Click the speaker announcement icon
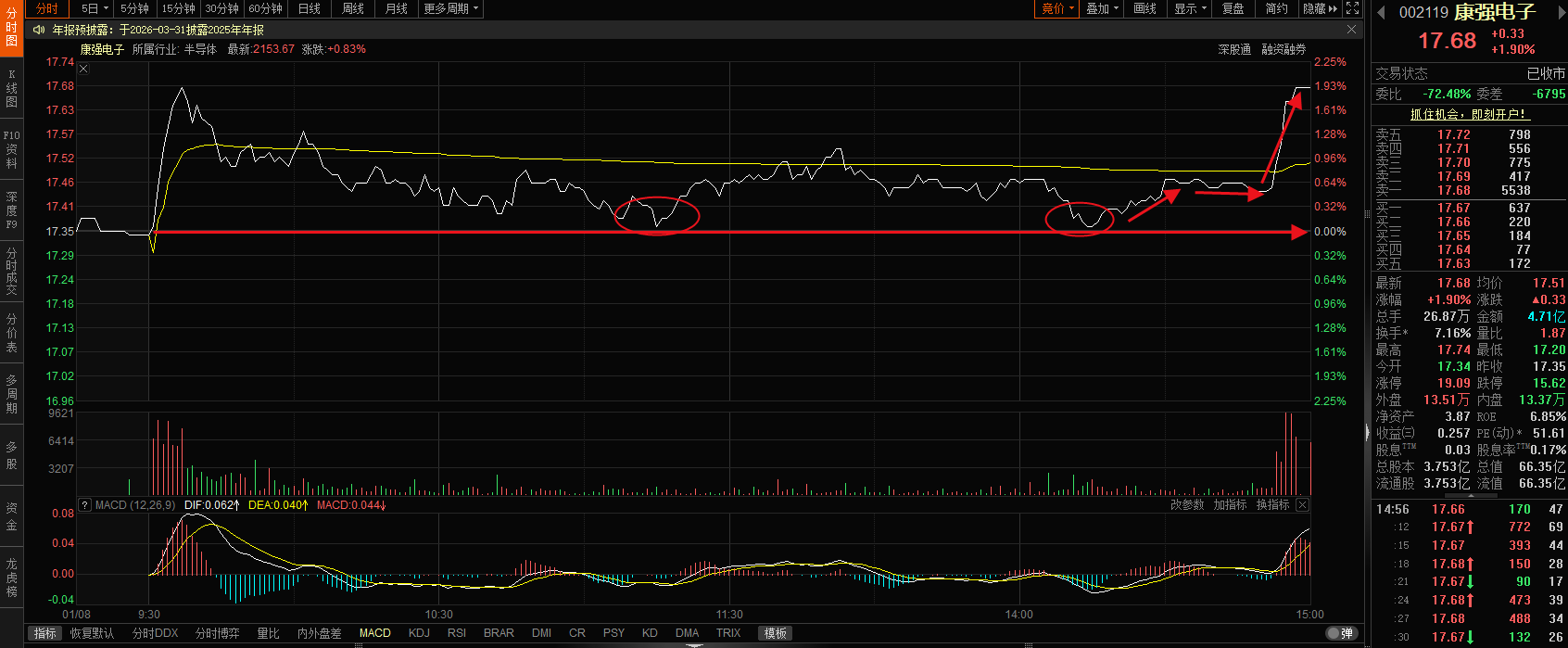The height and width of the screenshot is (648, 1568). (39, 30)
